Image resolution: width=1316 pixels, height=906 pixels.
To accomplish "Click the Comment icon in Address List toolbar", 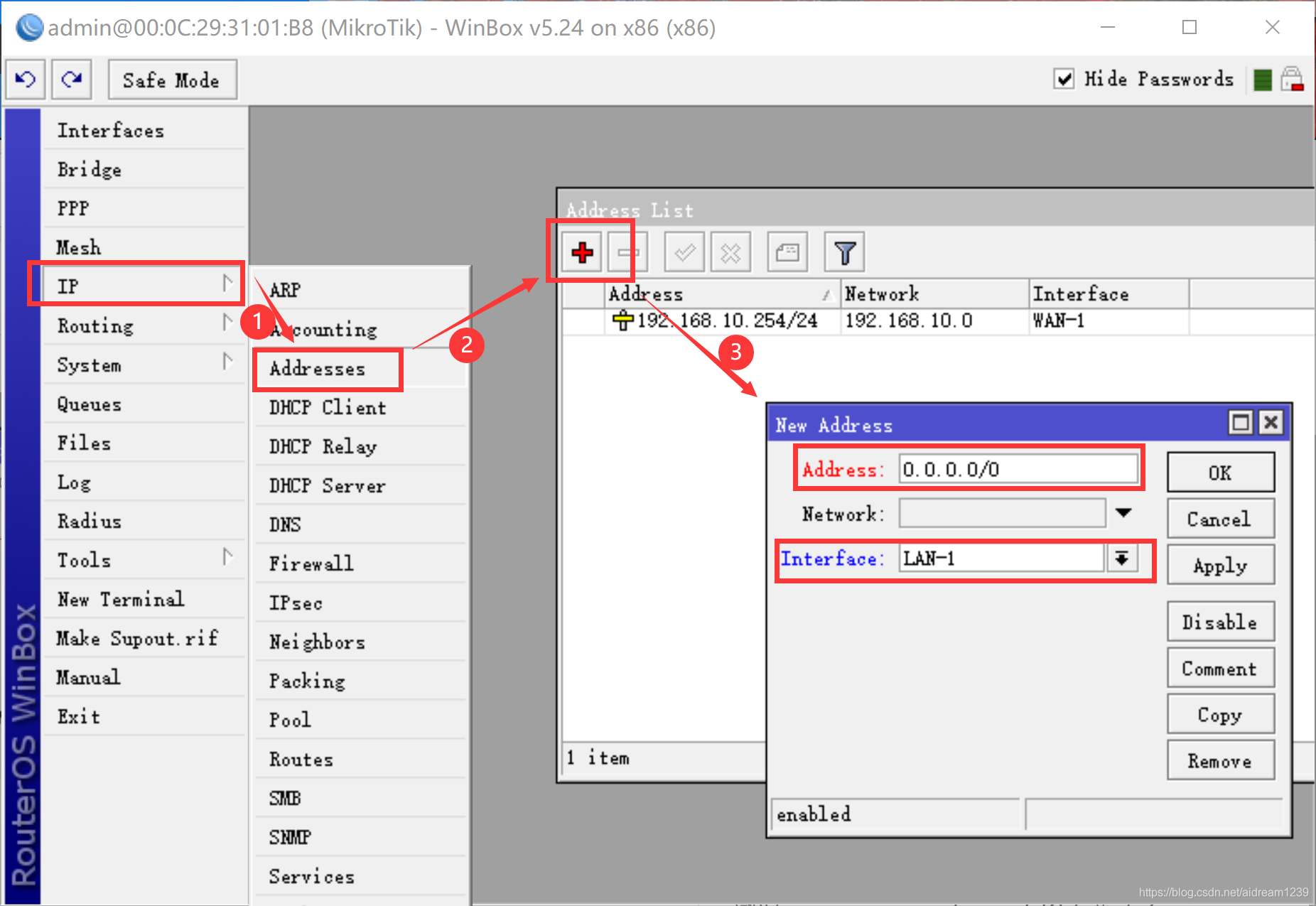I will [787, 252].
